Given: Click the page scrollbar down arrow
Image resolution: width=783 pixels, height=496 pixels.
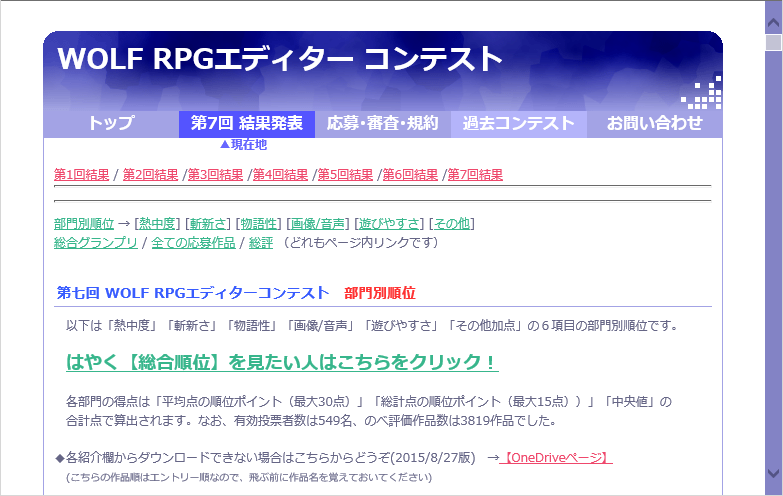Looking at the screenshot, I should pos(774,473).
